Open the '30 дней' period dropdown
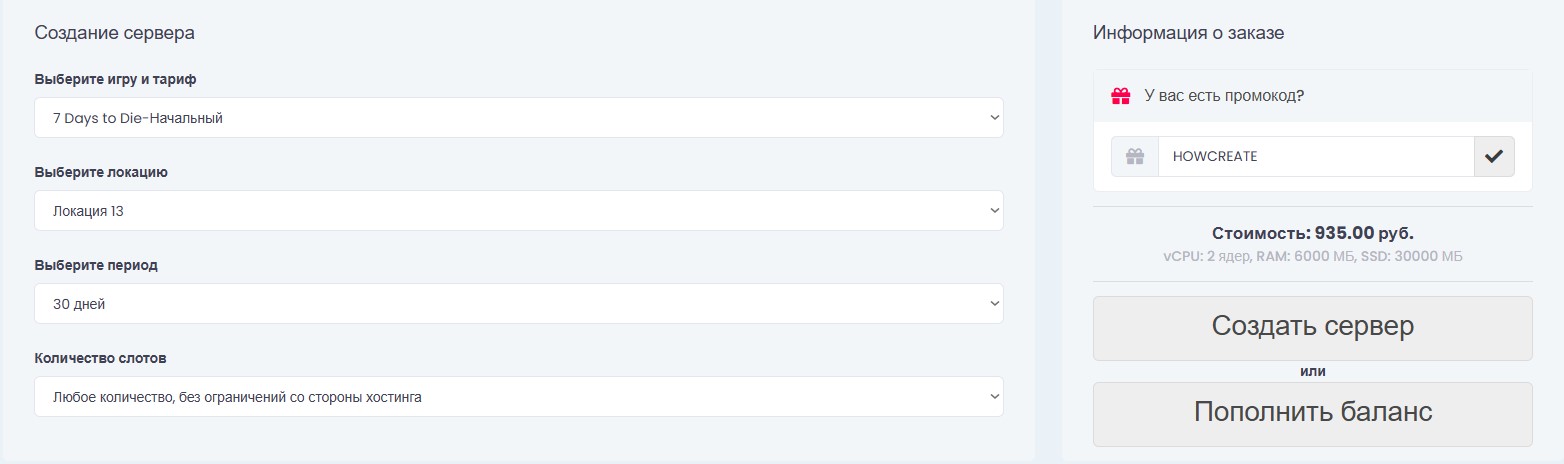1564x464 pixels. pyautogui.click(x=518, y=304)
